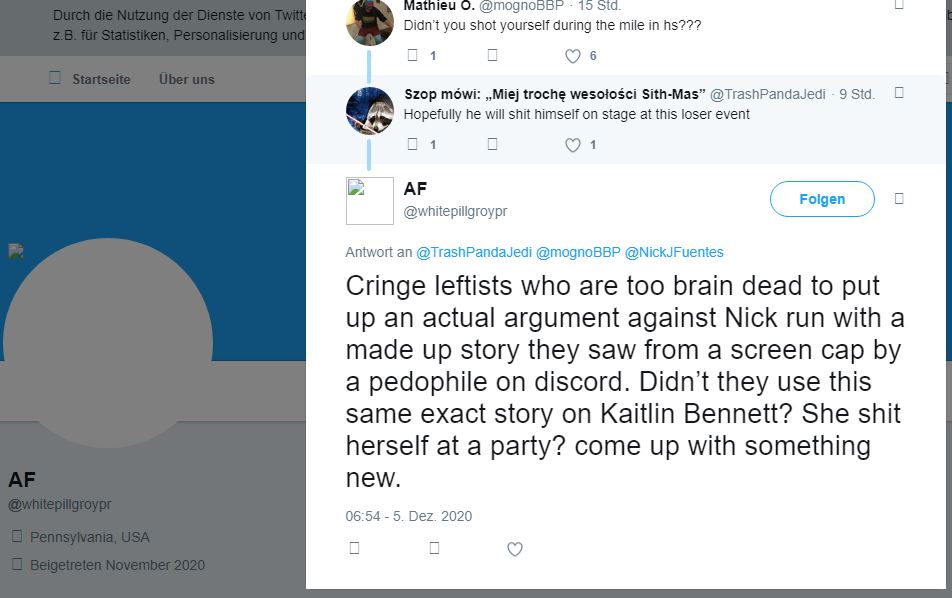Click AF's broken profile avatar in tweet

370,201
